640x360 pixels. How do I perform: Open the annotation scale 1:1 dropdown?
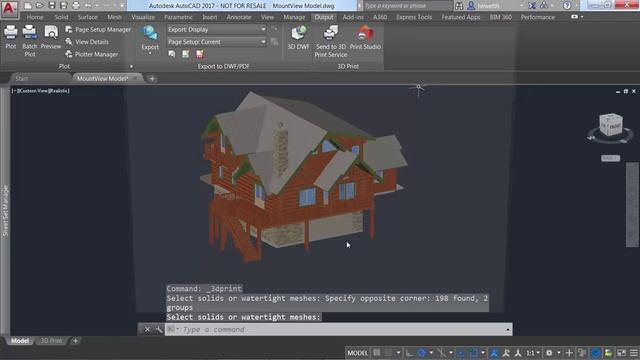(x=533, y=353)
